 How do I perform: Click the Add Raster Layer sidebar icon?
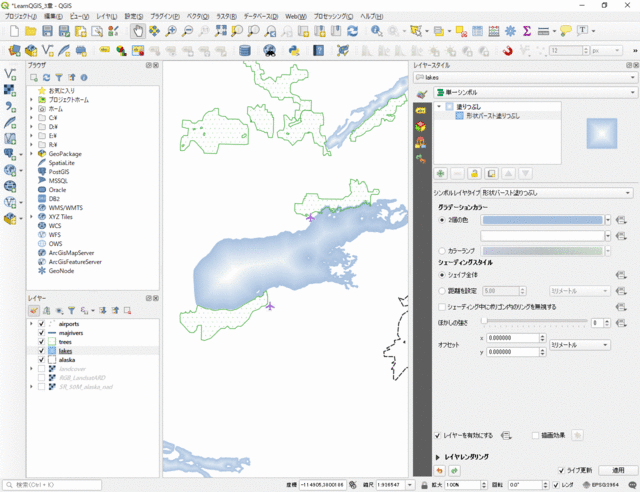pyautogui.click(x=10, y=90)
